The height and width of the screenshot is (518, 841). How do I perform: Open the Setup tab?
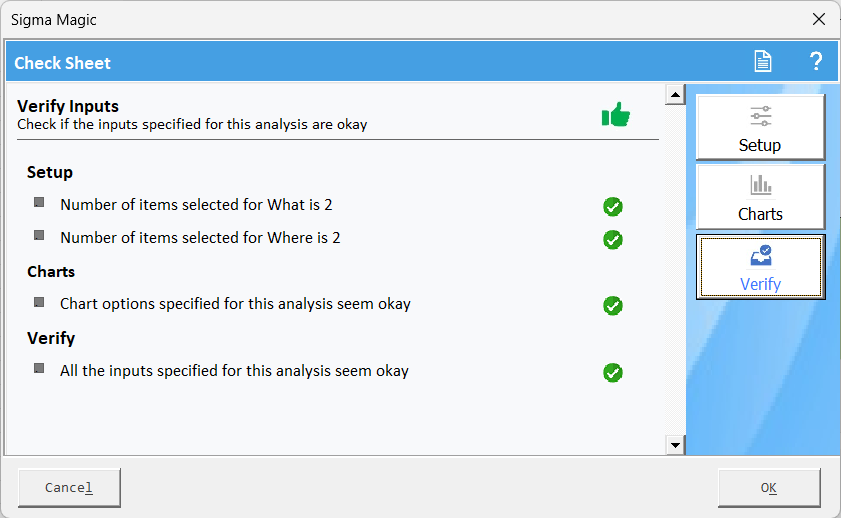coord(760,128)
